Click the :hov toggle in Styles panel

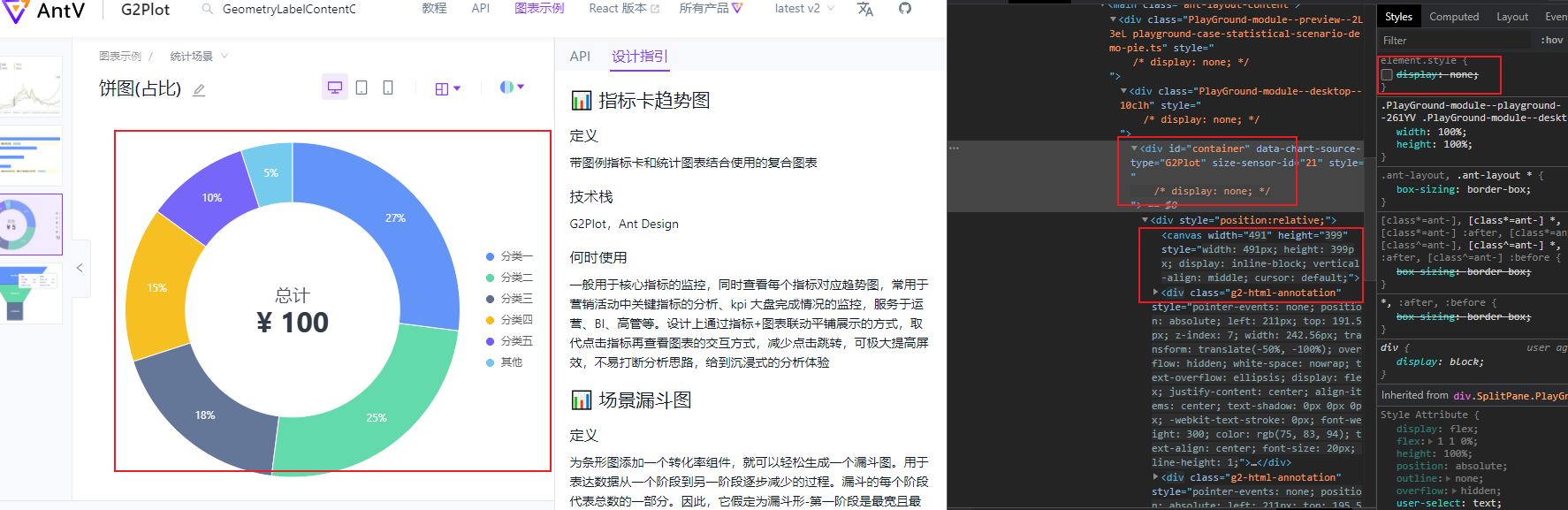[x=1551, y=40]
